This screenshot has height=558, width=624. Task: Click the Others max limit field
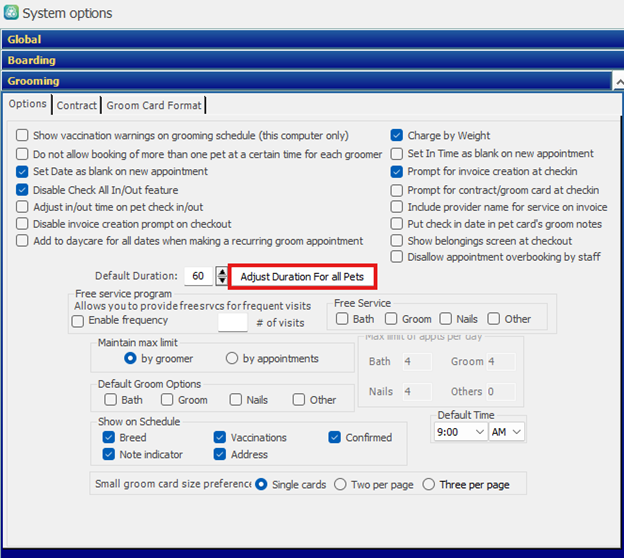[x=501, y=392]
